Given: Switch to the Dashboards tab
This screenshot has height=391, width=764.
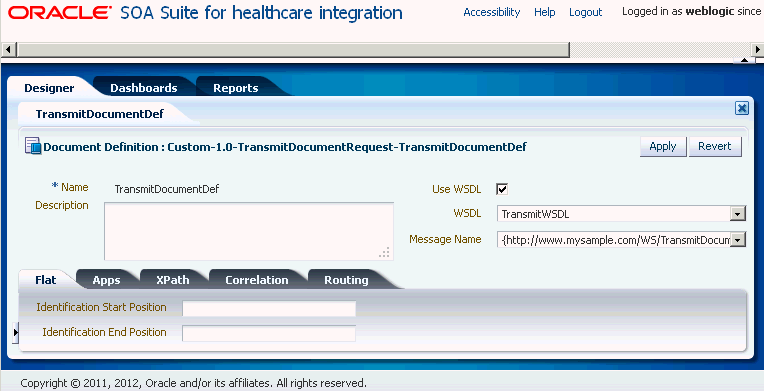Looking at the screenshot, I should pos(144,88).
